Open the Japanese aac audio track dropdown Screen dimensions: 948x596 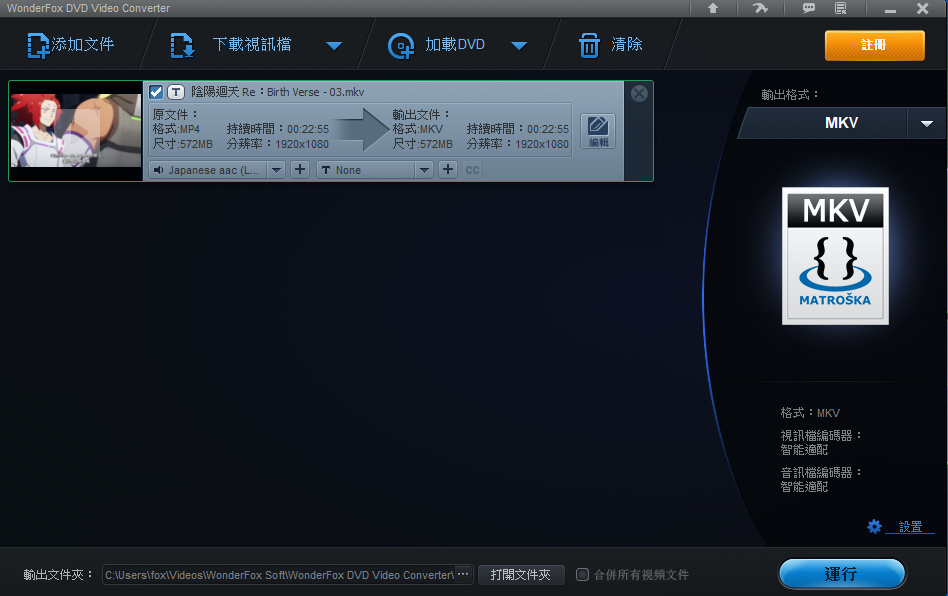tap(276, 170)
